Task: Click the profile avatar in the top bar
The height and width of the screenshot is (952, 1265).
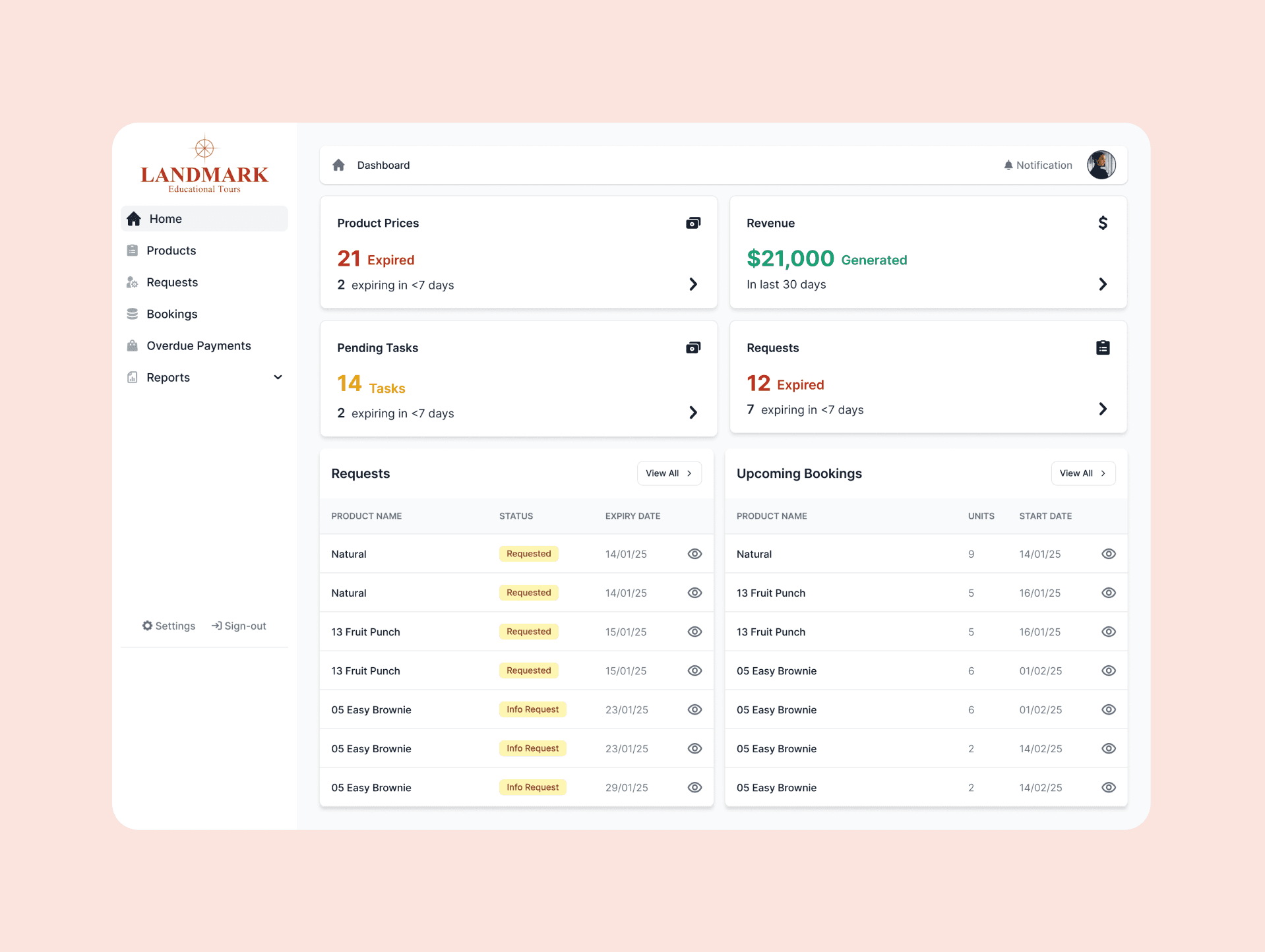Action: pyautogui.click(x=1100, y=165)
